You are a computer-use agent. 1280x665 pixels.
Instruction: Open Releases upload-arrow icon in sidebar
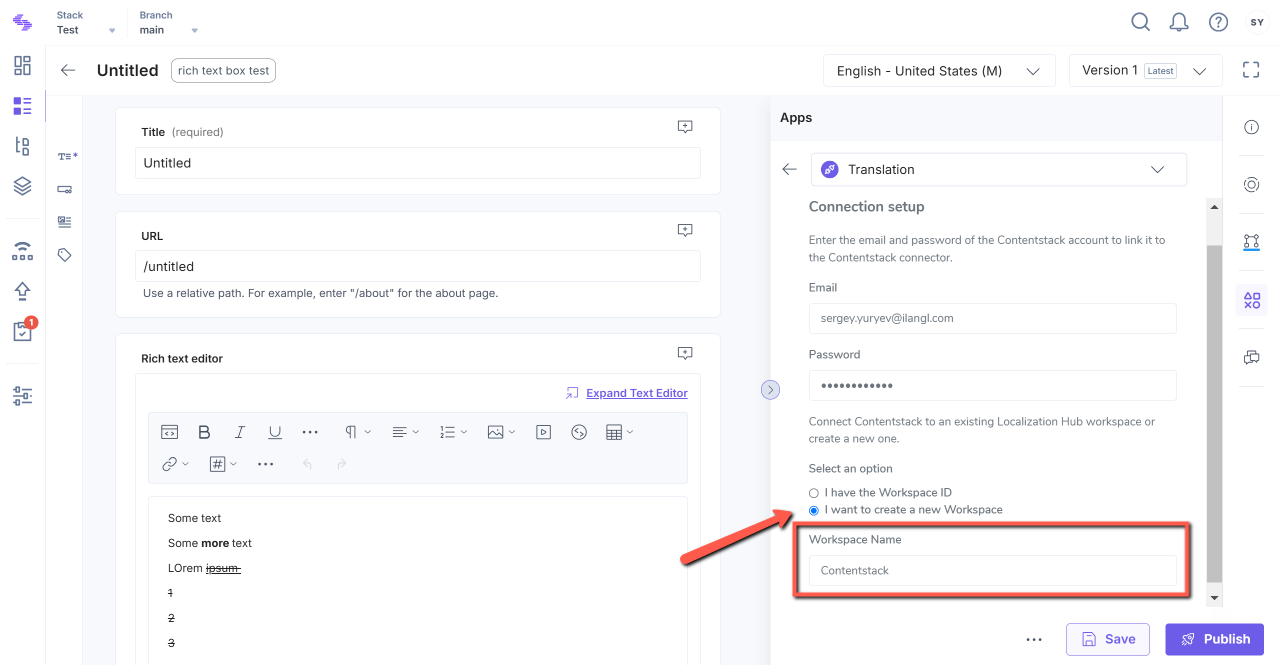pos(22,291)
